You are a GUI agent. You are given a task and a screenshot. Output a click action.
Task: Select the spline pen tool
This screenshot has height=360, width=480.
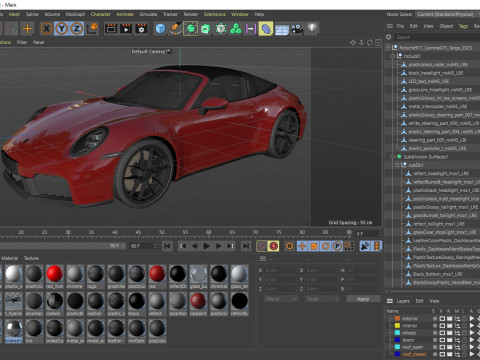coord(175,29)
